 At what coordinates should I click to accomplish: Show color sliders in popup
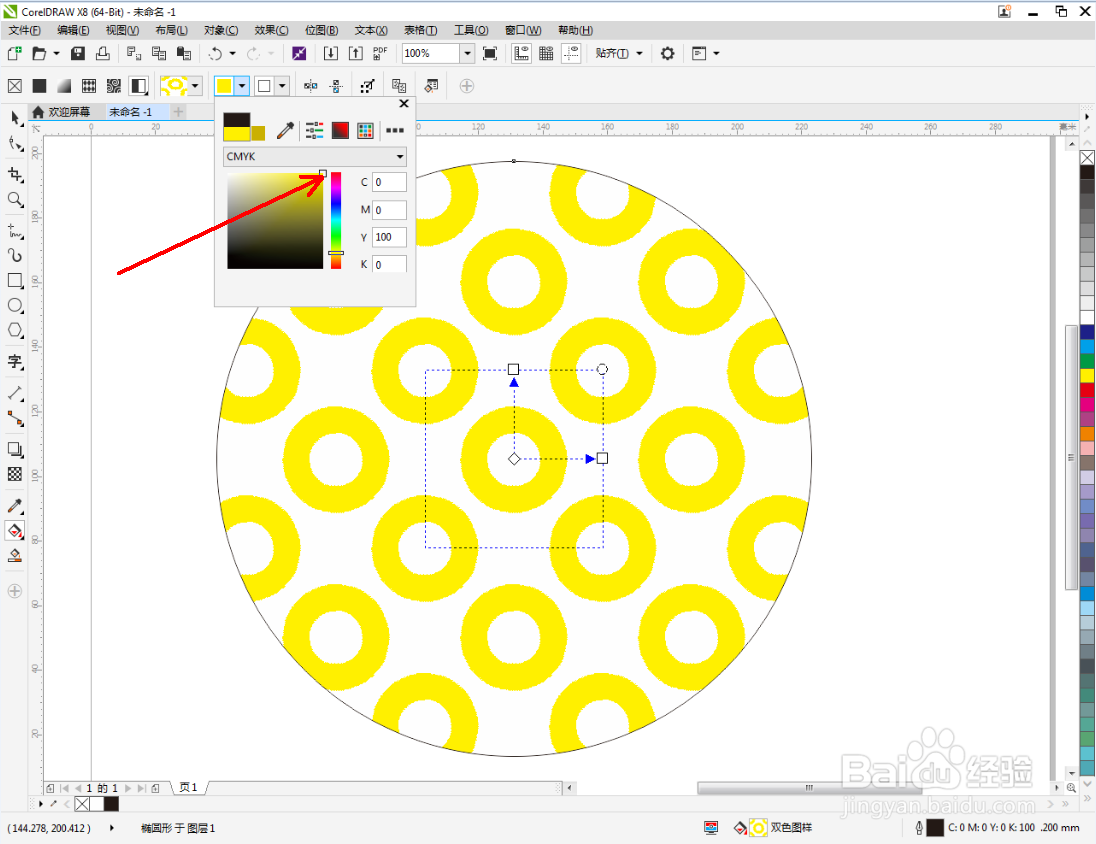click(315, 130)
